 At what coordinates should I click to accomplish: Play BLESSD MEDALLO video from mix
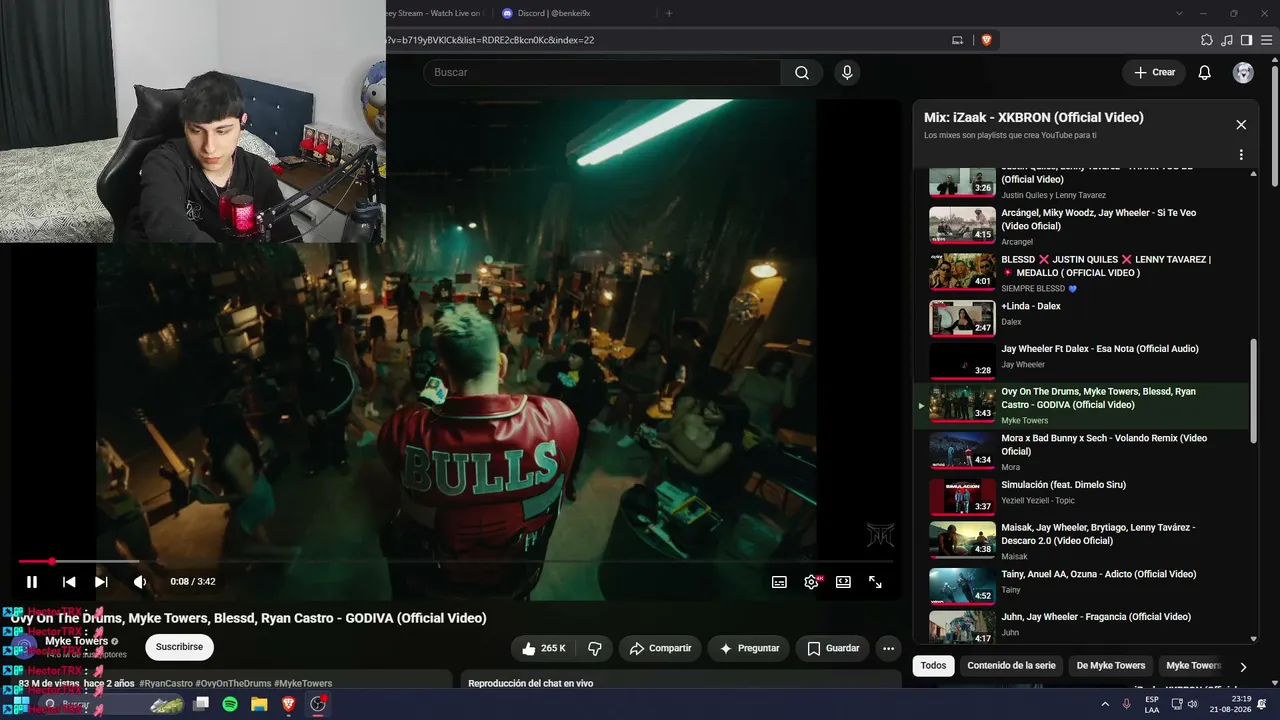point(1082,272)
